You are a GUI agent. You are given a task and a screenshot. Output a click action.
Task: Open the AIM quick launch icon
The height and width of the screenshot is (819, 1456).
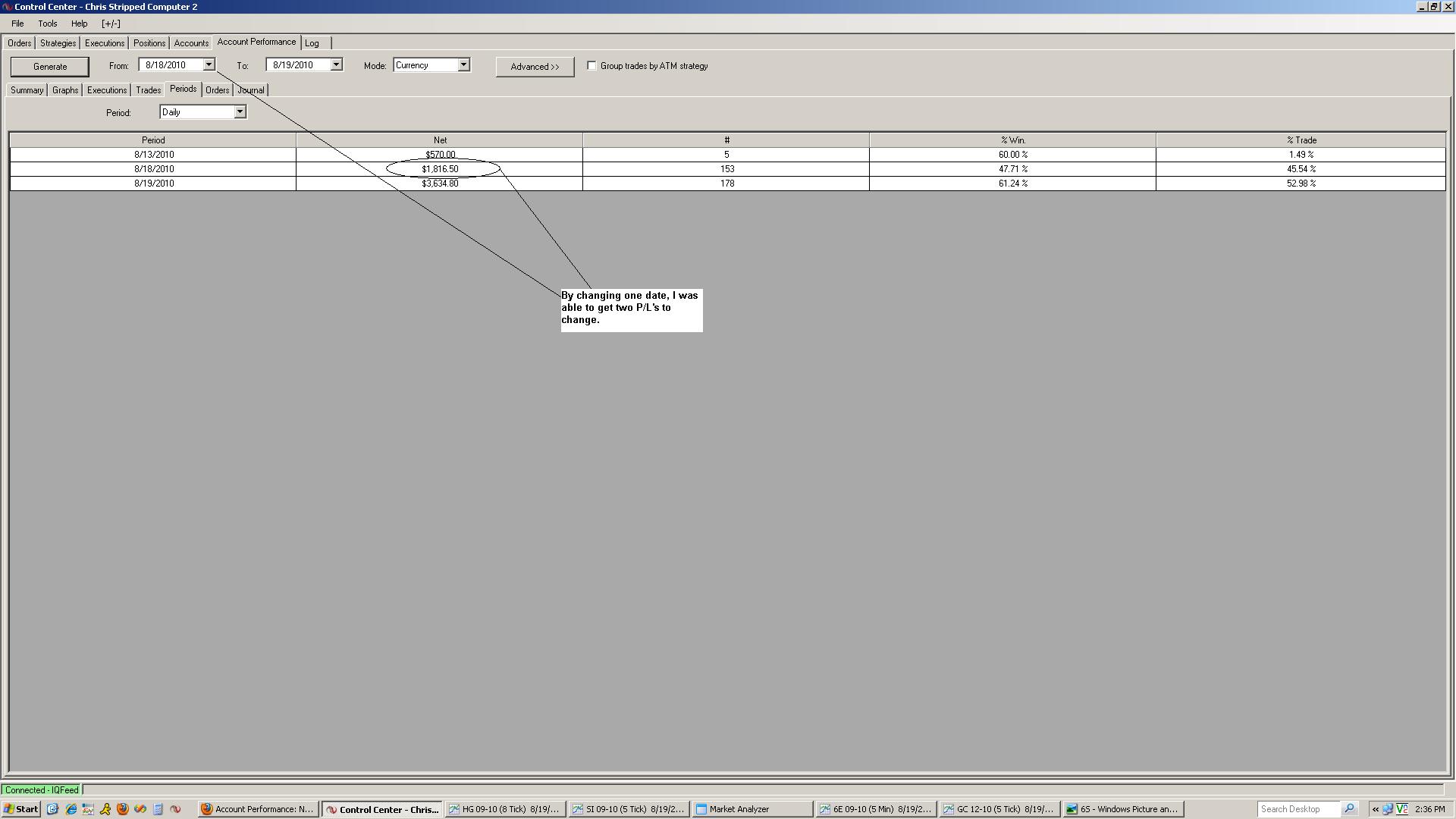(x=105, y=809)
